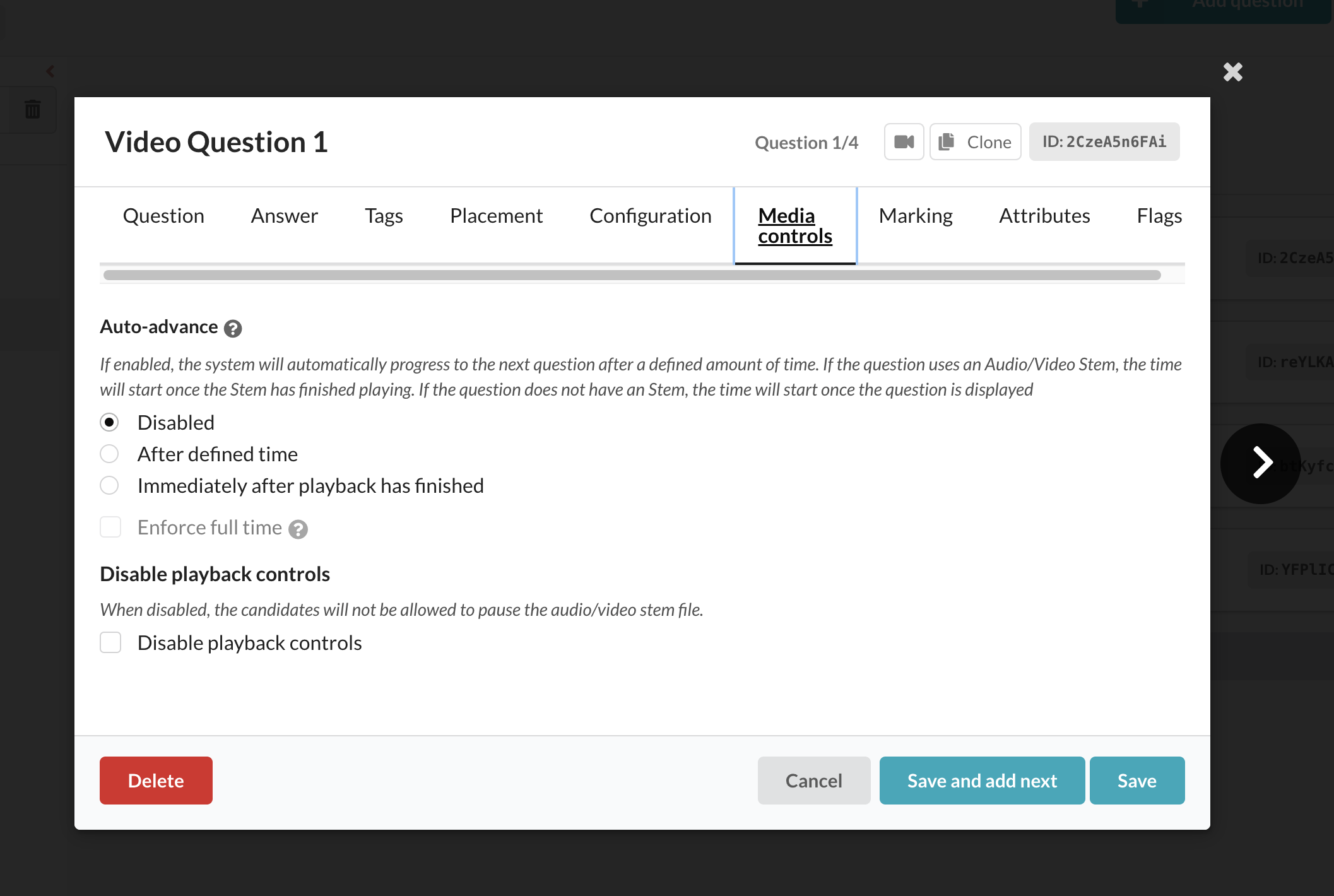Open the Auto-advance help tooltip icon

coord(233,329)
